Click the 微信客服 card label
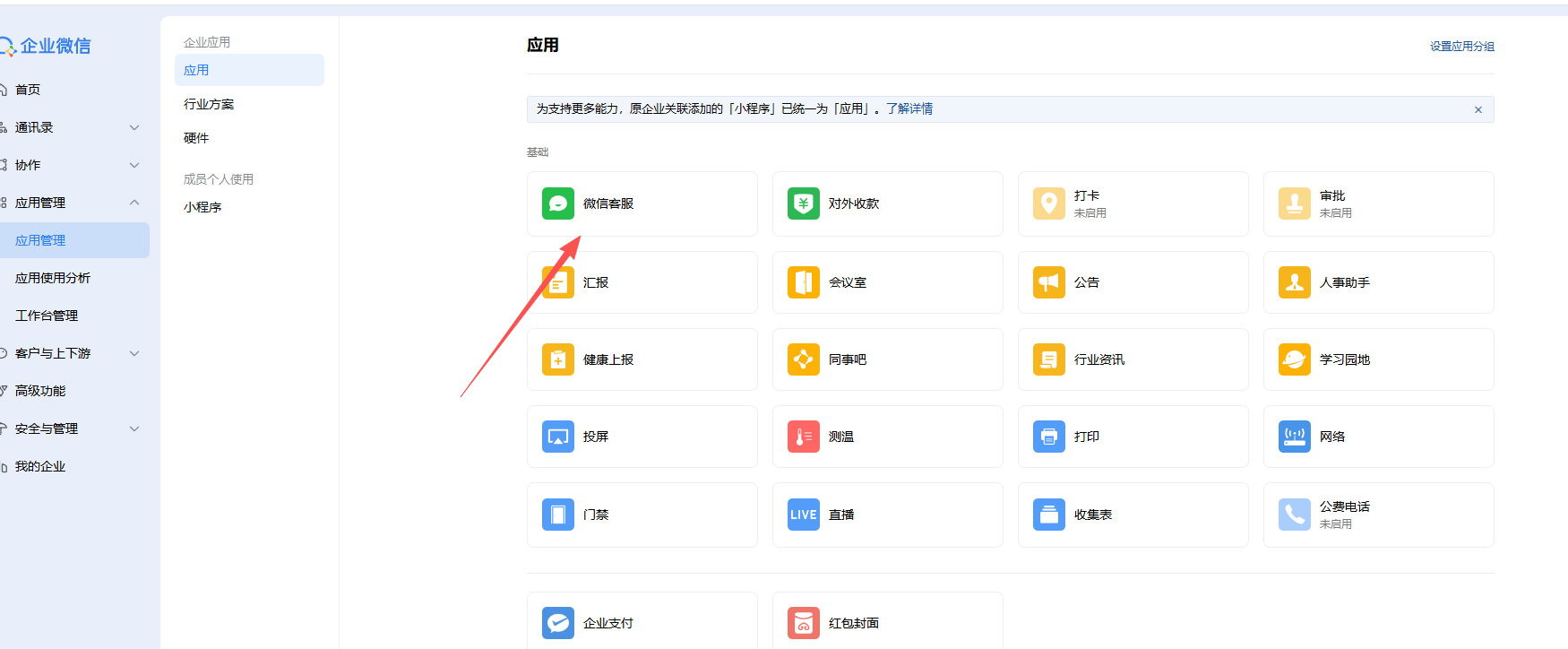The image size is (1568, 649). tap(608, 203)
